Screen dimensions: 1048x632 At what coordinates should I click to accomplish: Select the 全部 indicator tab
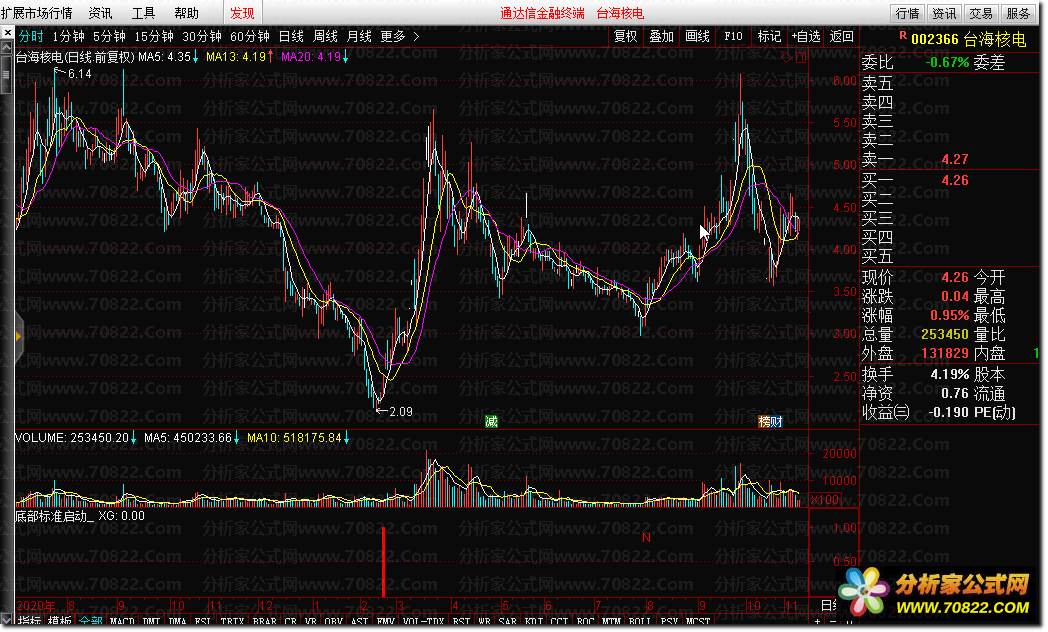tap(90, 621)
